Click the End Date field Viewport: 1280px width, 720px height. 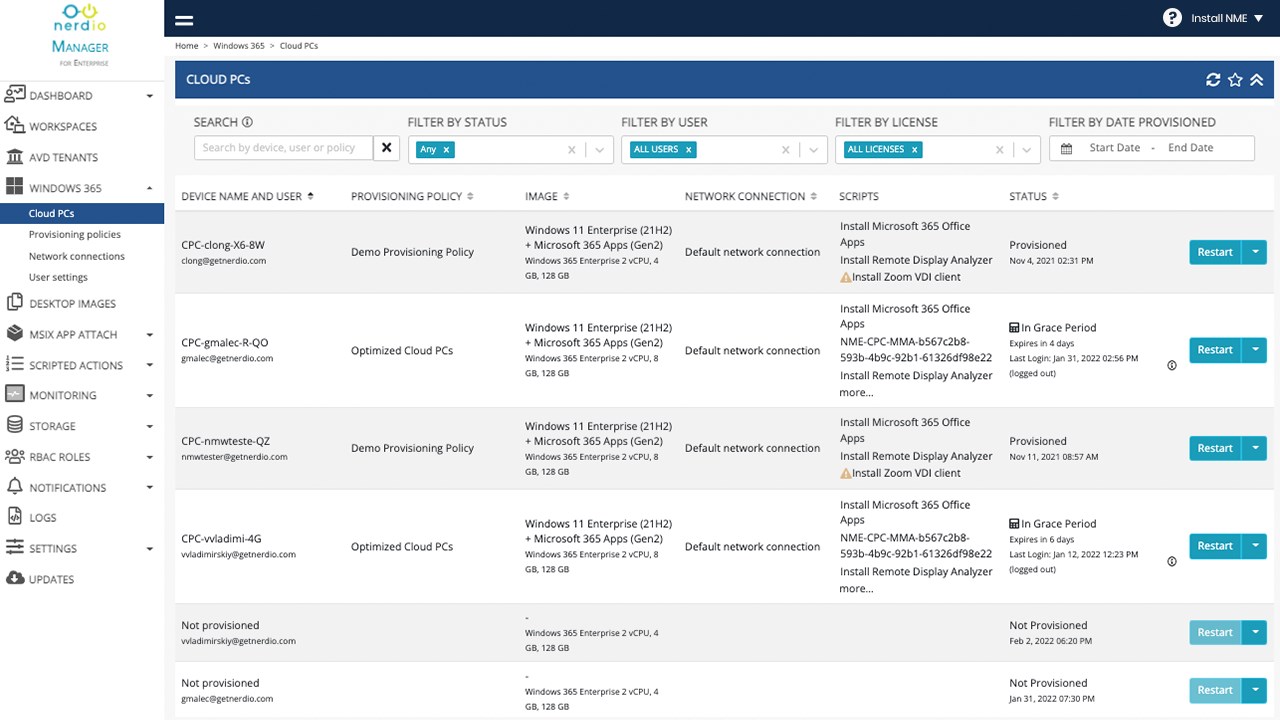[x=1191, y=148]
